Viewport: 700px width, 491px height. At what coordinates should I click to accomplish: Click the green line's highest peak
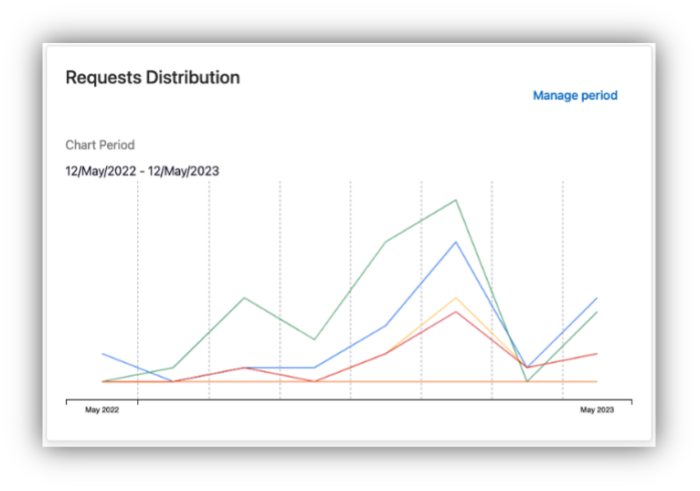(456, 200)
